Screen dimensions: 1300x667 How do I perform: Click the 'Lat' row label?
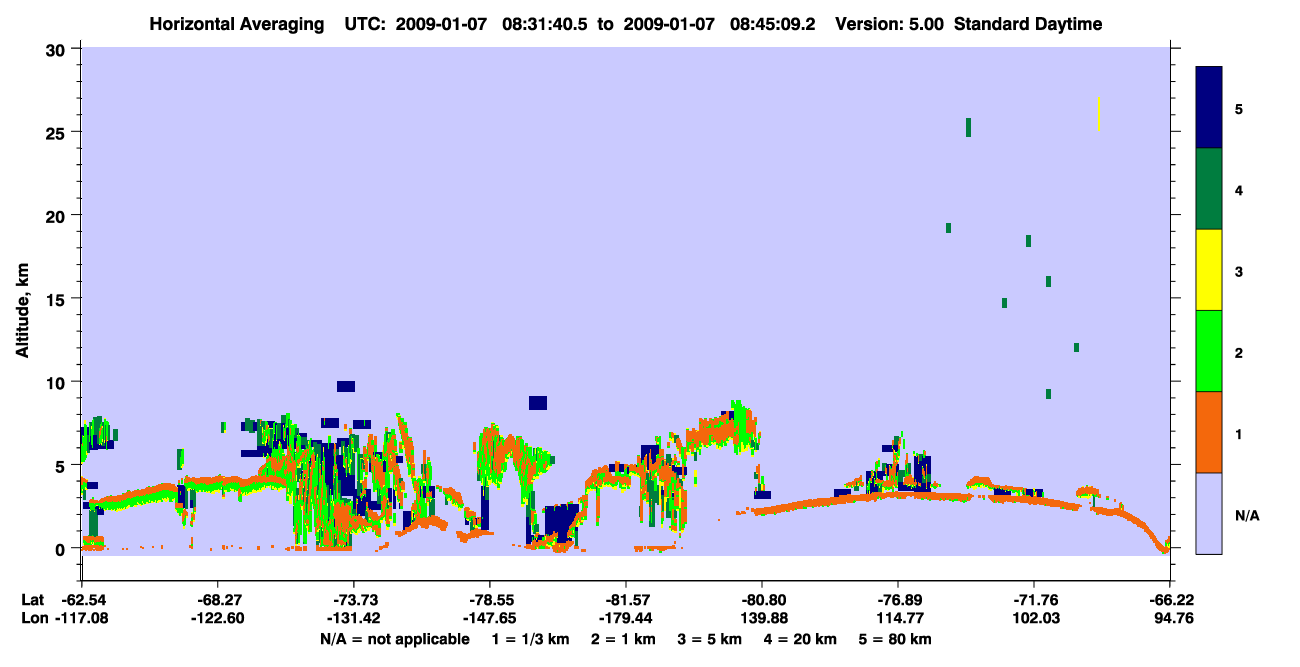pos(32,600)
